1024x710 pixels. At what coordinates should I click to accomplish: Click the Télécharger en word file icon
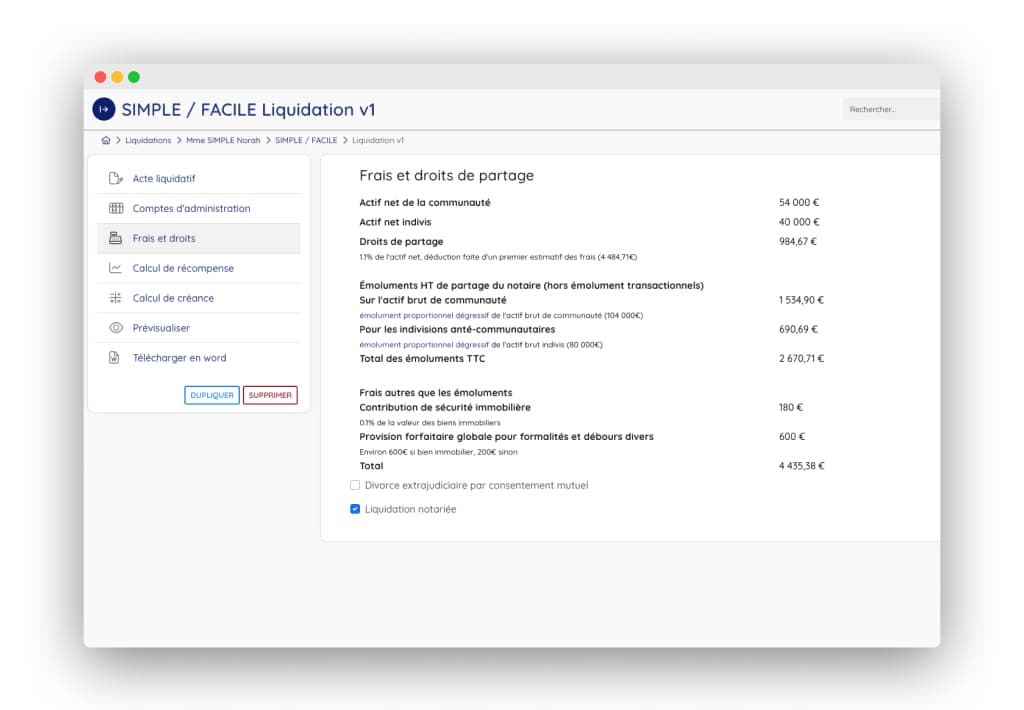(x=116, y=358)
